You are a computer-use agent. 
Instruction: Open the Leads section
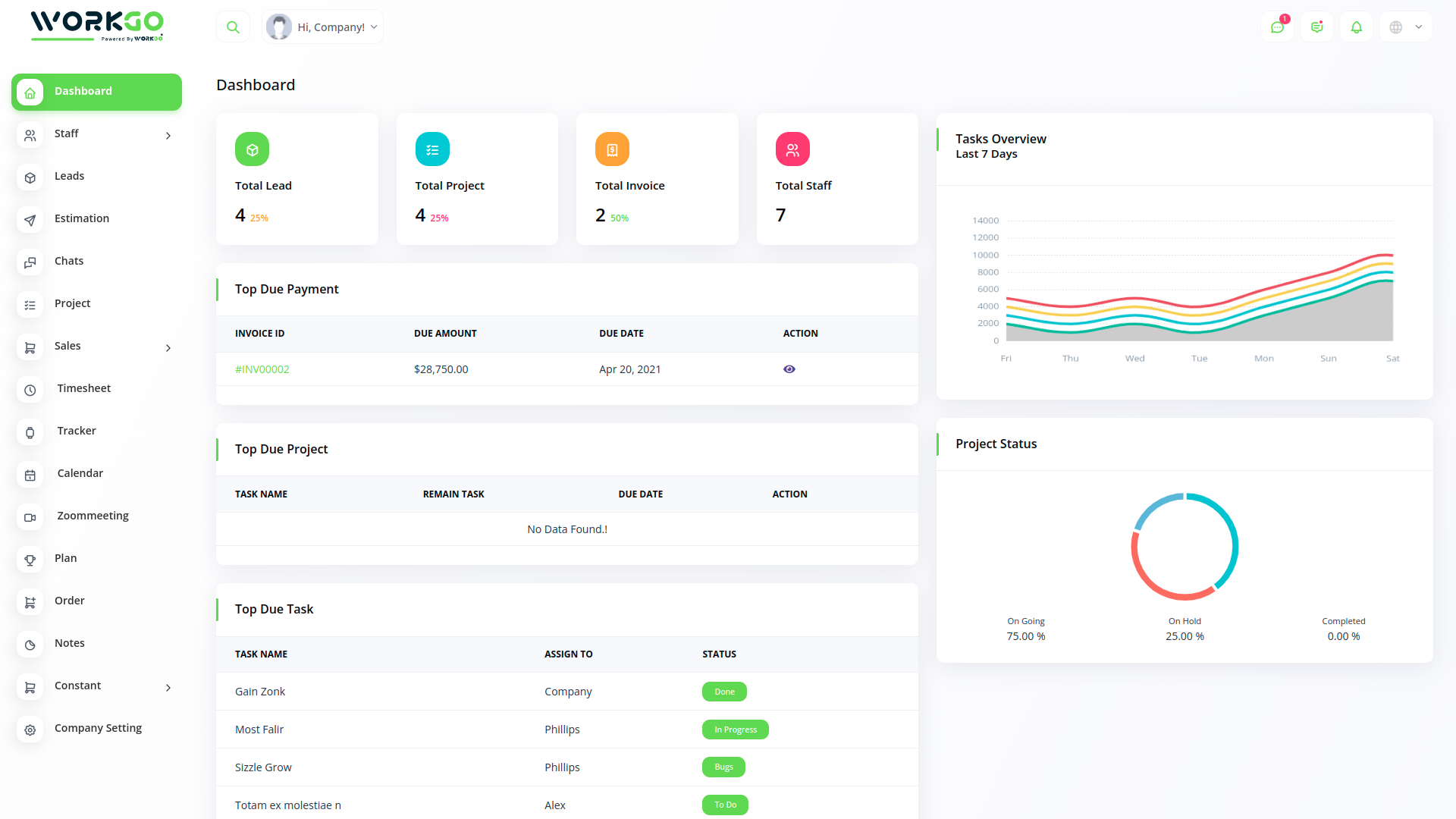[x=69, y=175]
